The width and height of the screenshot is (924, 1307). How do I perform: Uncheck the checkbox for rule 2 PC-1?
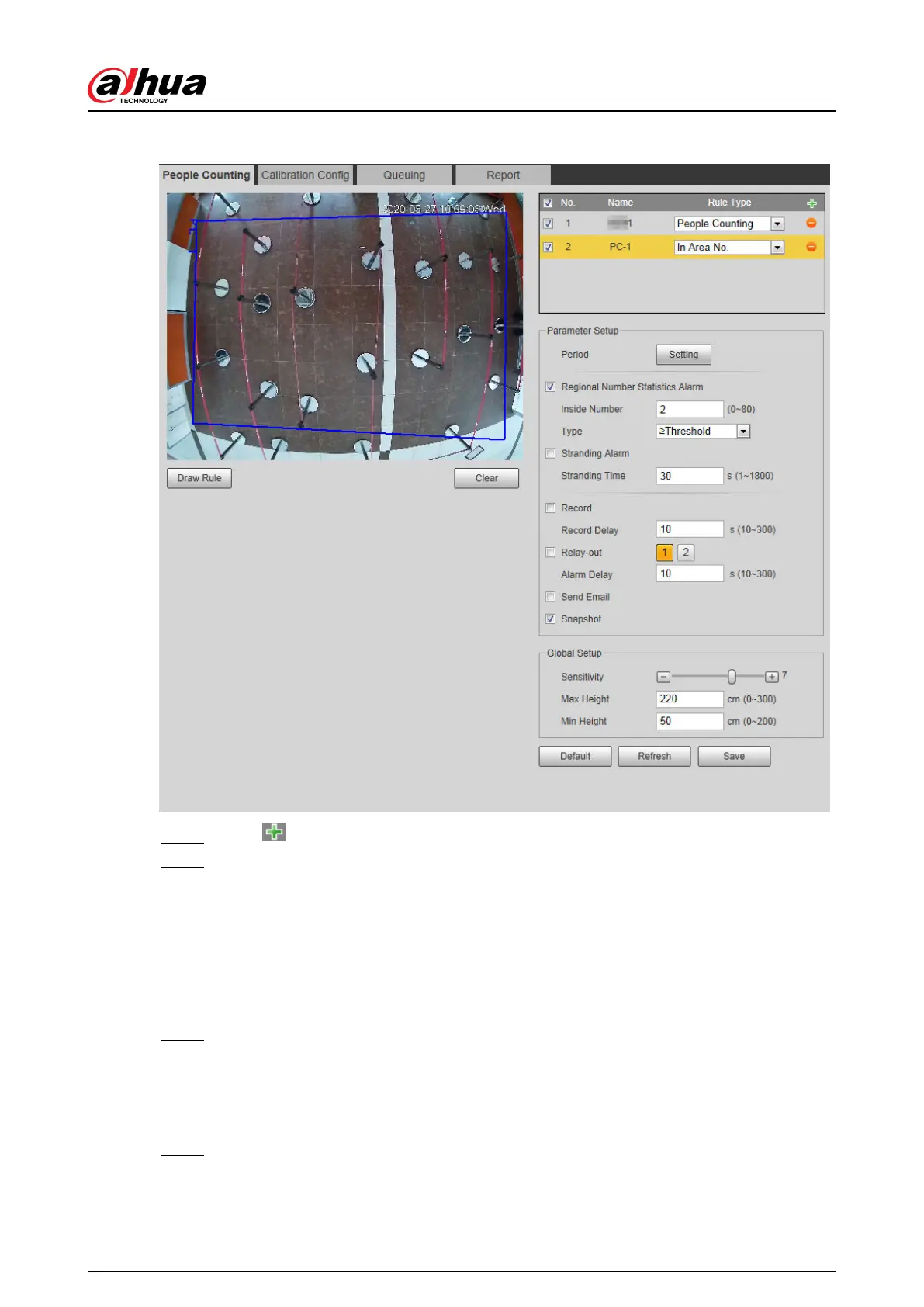(549, 247)
